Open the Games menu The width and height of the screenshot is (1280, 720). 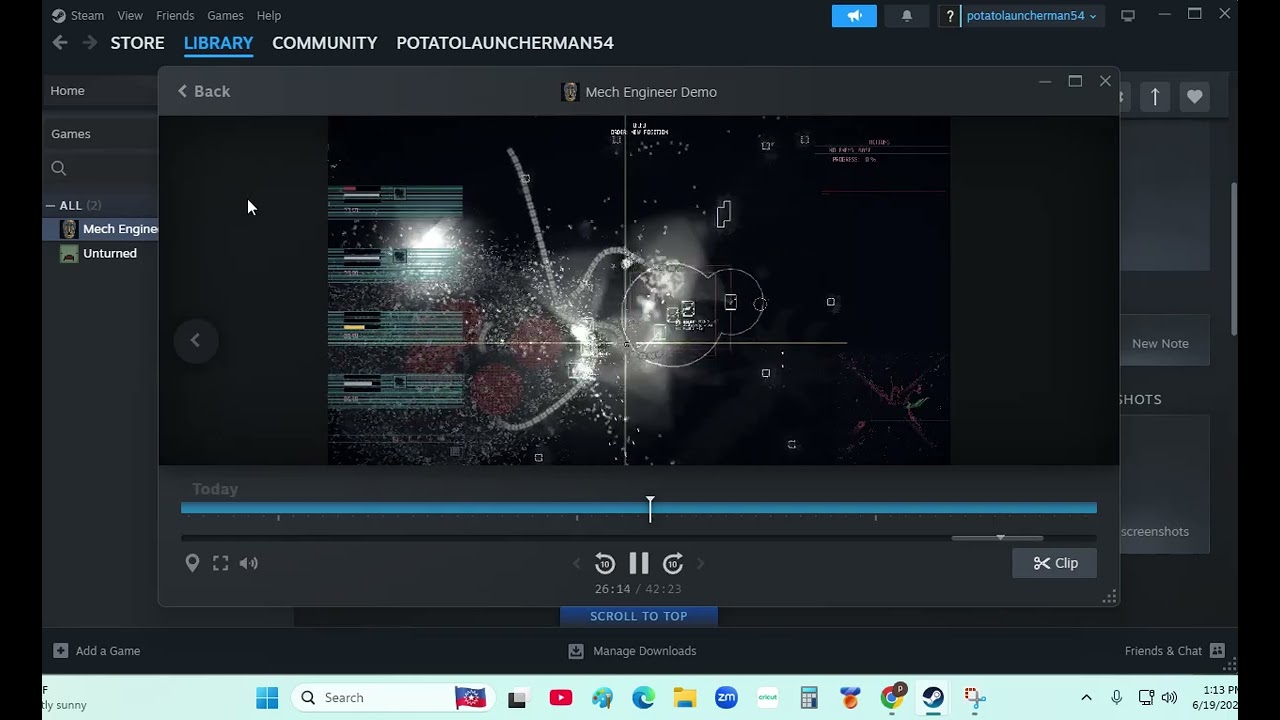[x=225, y=15]
